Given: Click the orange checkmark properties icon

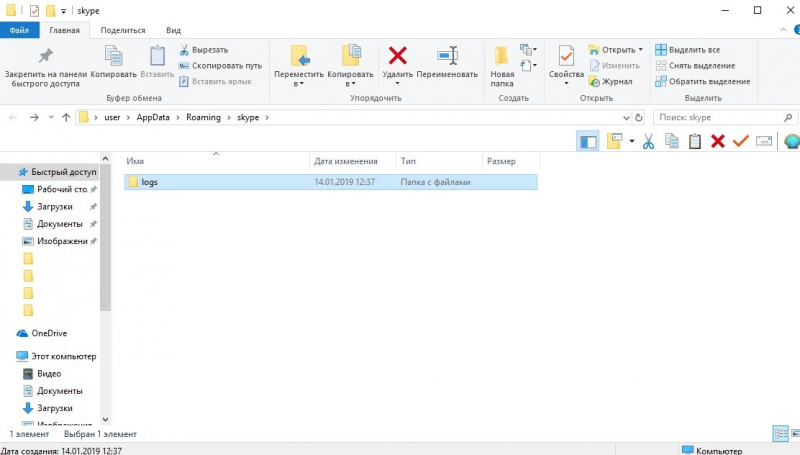Looking at the screenshot, I should point(741,141).
